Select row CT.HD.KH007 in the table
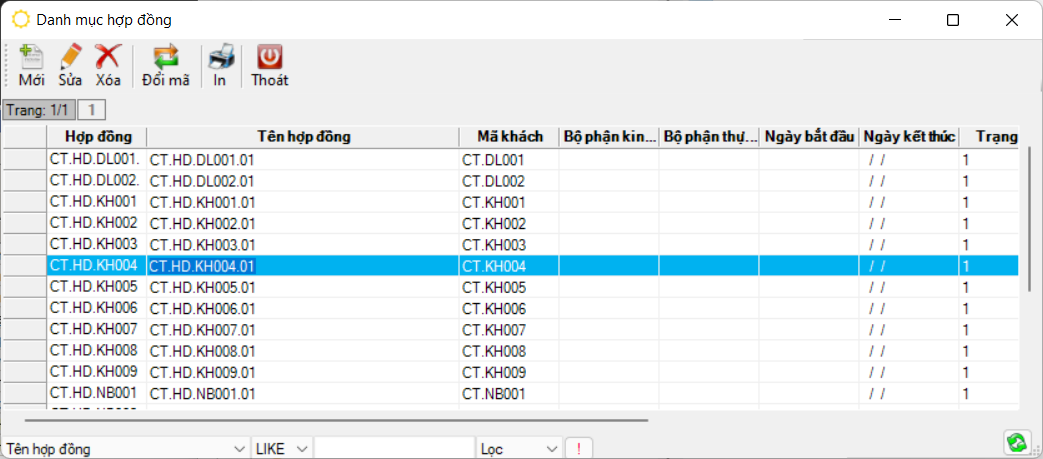Image resolution: width=1043 pixels, height=459 pixels. pos(93,330)
